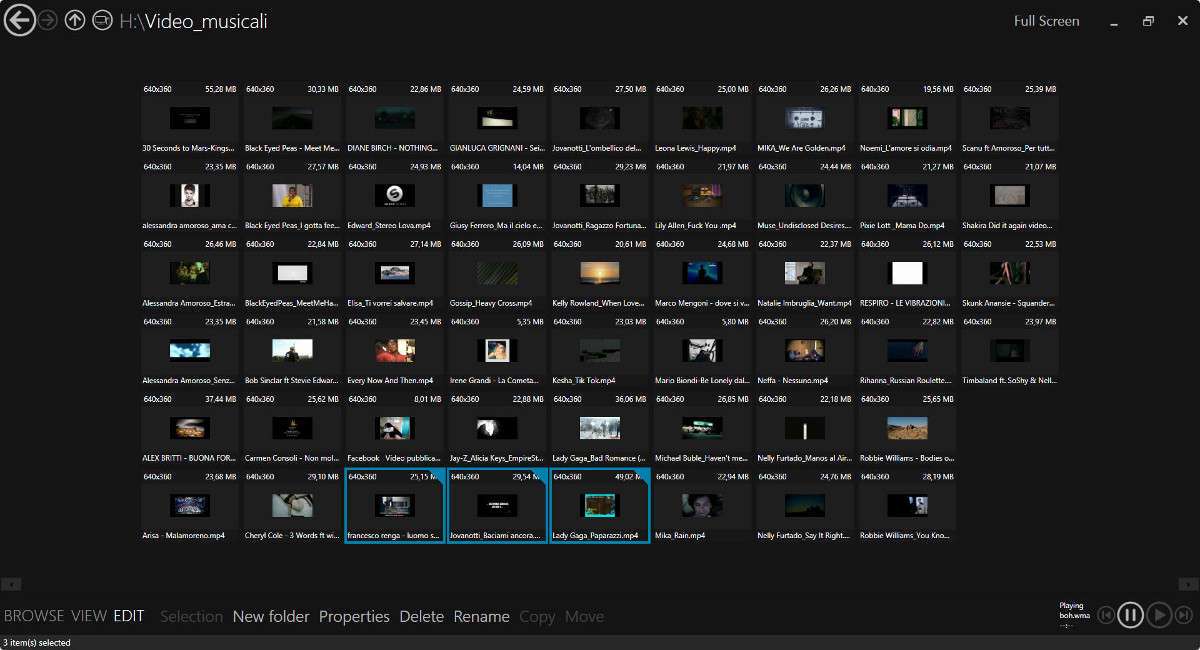Select Noemi_L'amore si odia.mp4 thumbnail
The width and height of the screenshot is (1200, 650).
click(x=908, y=118)
